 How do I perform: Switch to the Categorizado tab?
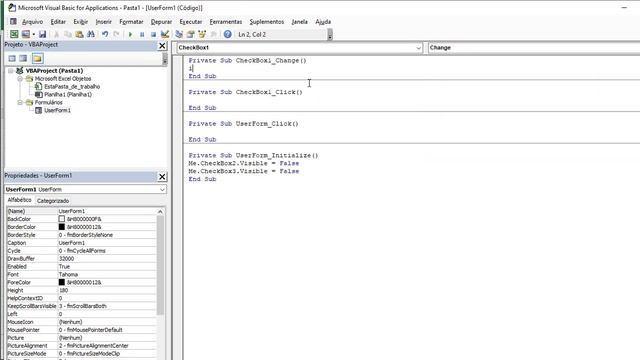53,201
